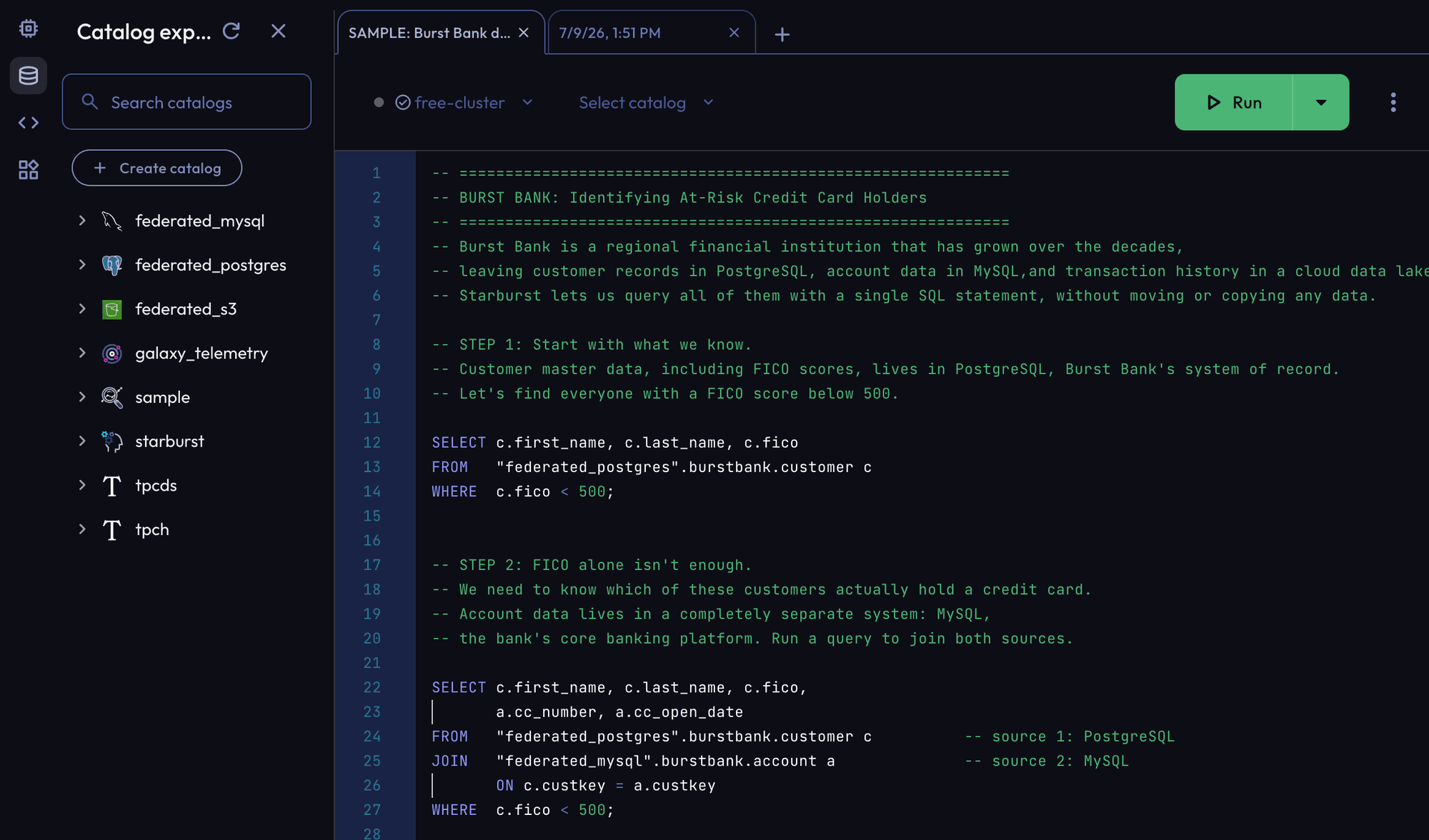Add a new query tab
Viewport: 1429px width, 840px height.
click(782, 34)
